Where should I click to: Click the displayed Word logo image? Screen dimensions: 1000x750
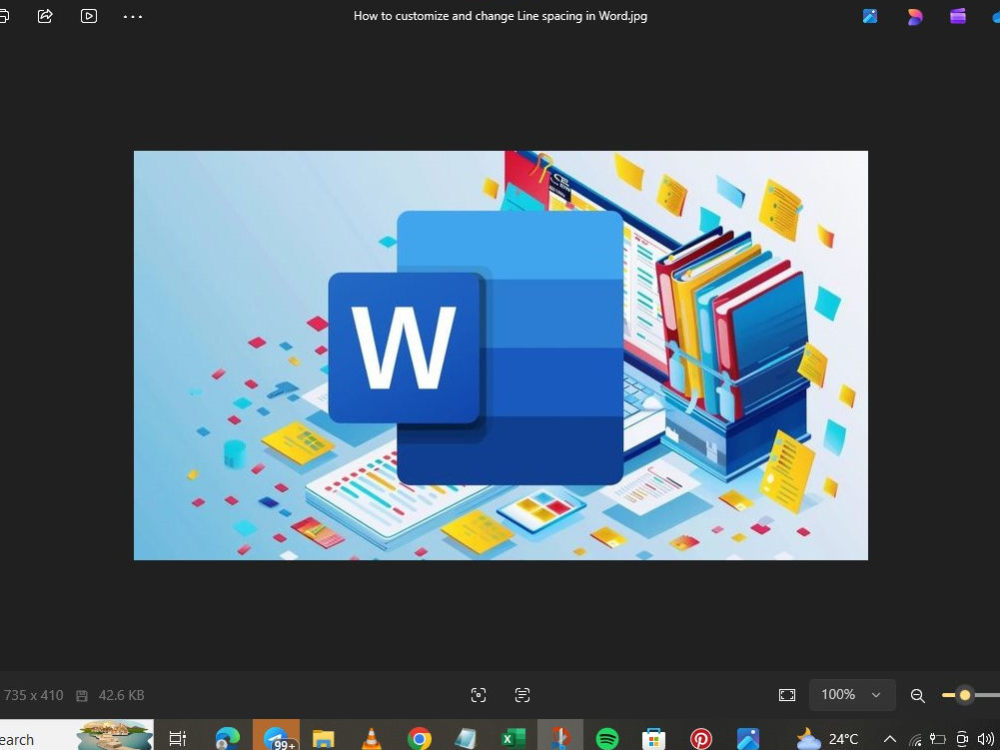[501, 355]
